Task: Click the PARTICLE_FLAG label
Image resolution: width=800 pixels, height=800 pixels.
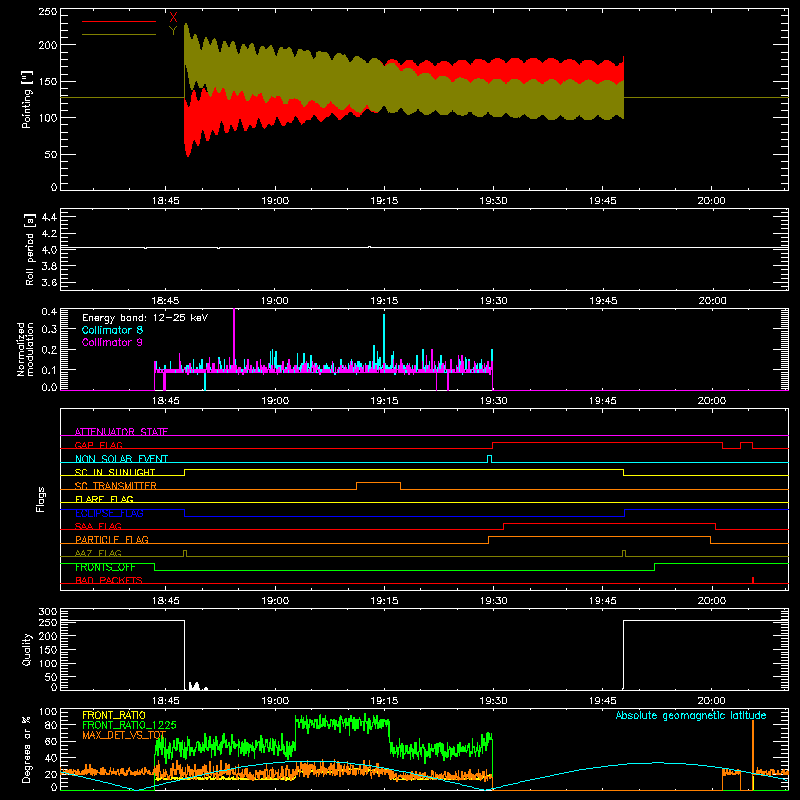Action: tap(112, 539)
